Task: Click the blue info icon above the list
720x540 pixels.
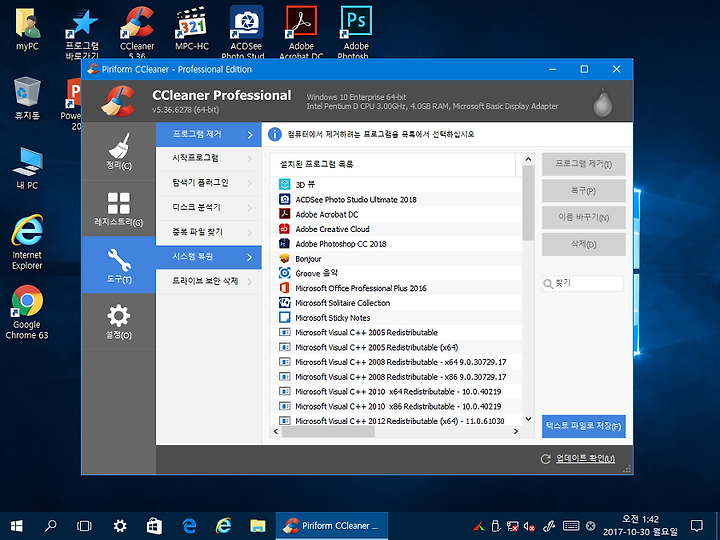Action: (275, 135)
